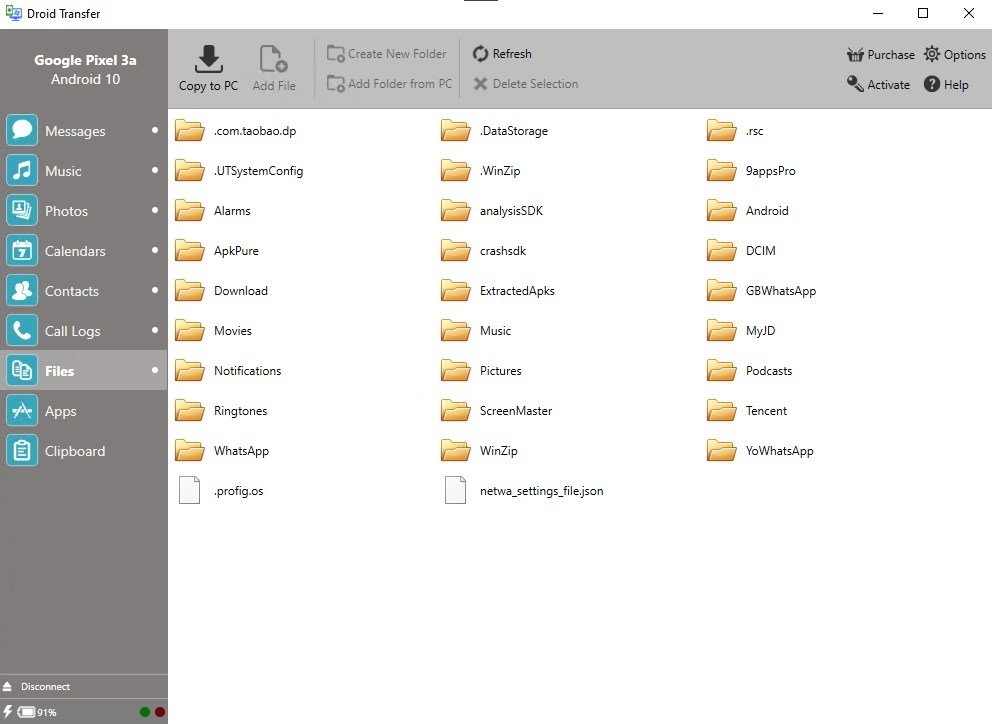
Task: Select the DCIM folder
Action: (741, 251)
